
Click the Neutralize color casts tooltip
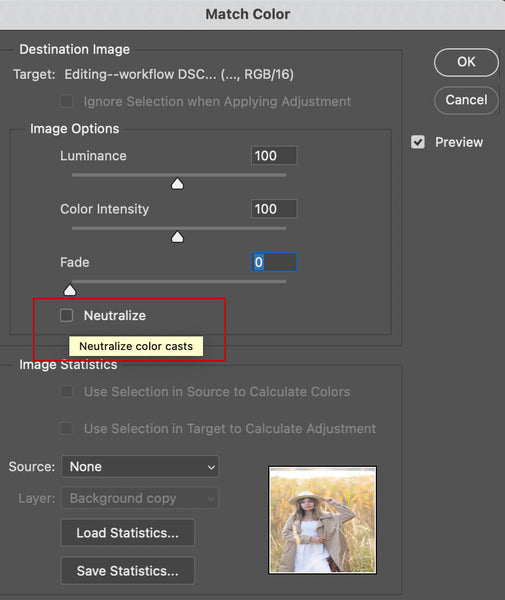(136, 346)
